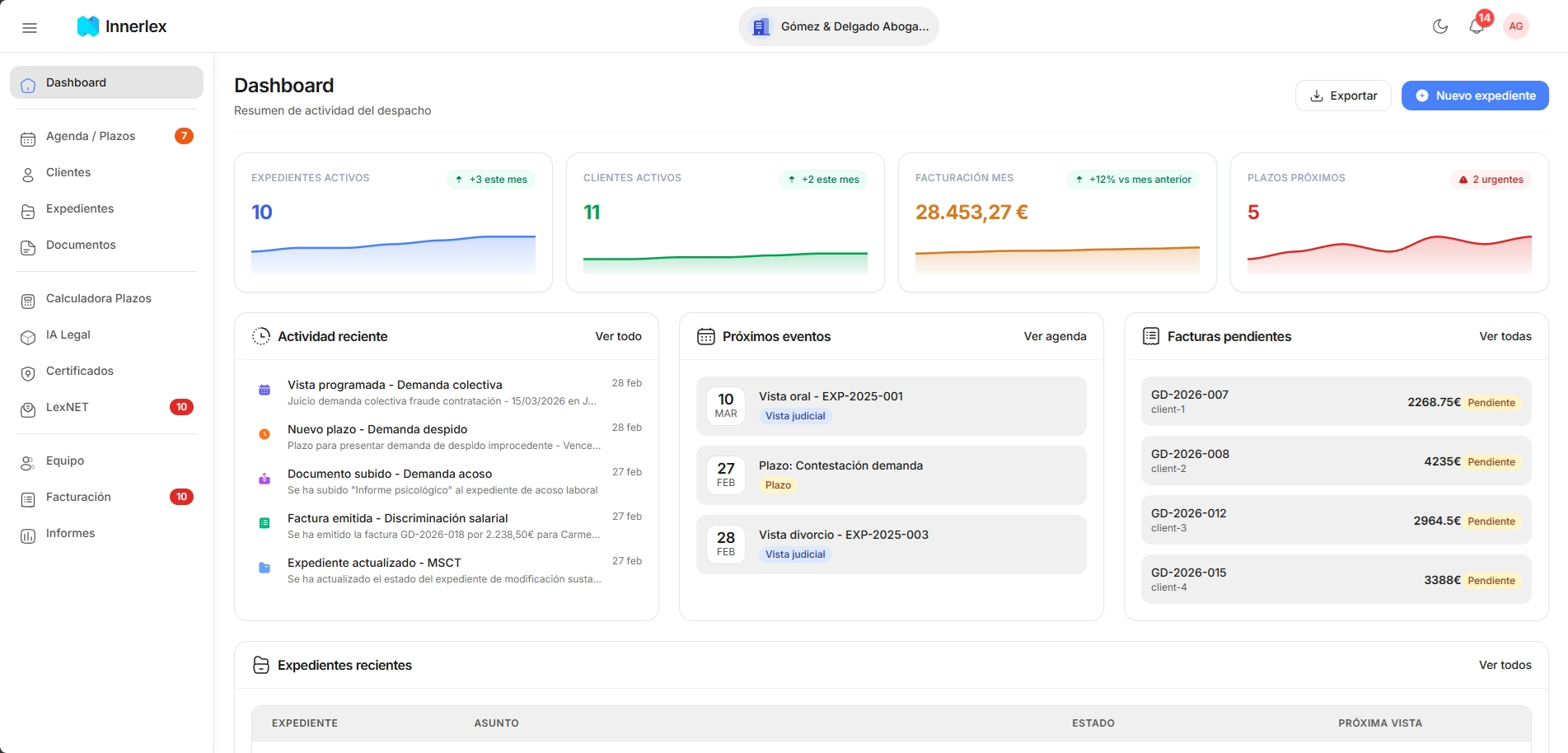This screenshot has width=1568, height=753.
Task: Open Clientes in sidebar
Action: (106, 172)
